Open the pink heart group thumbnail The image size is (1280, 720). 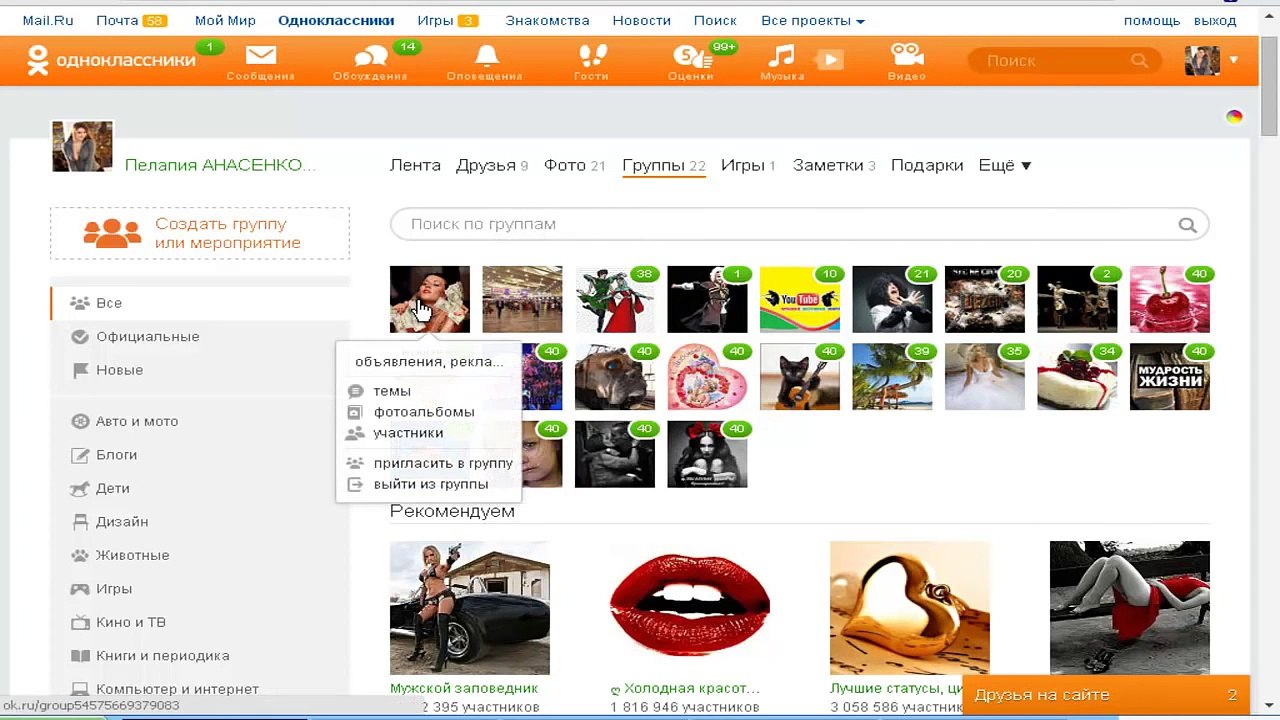(x=707, y=377)
